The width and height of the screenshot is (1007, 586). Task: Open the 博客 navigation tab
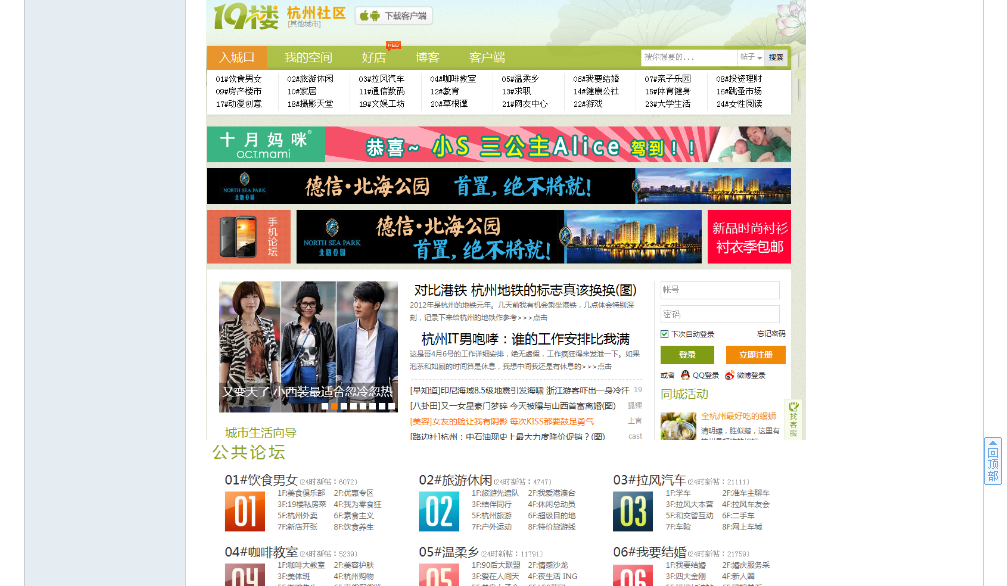click(x=427, y=57)
